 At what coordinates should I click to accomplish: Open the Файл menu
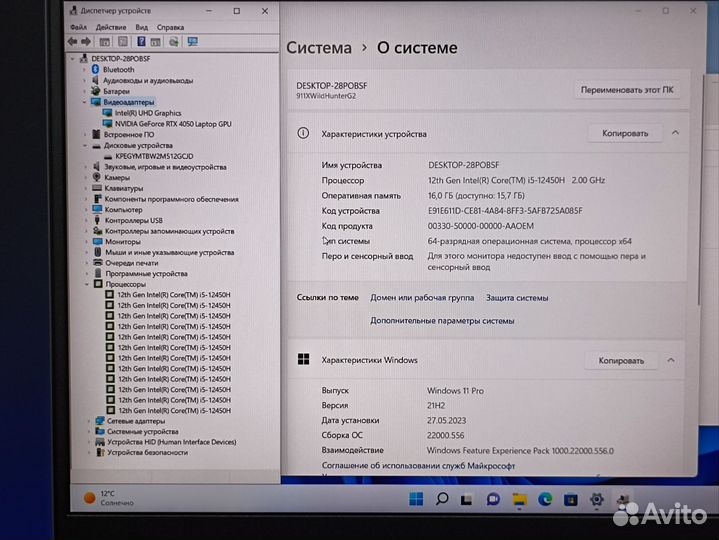[x=78, y=27]
